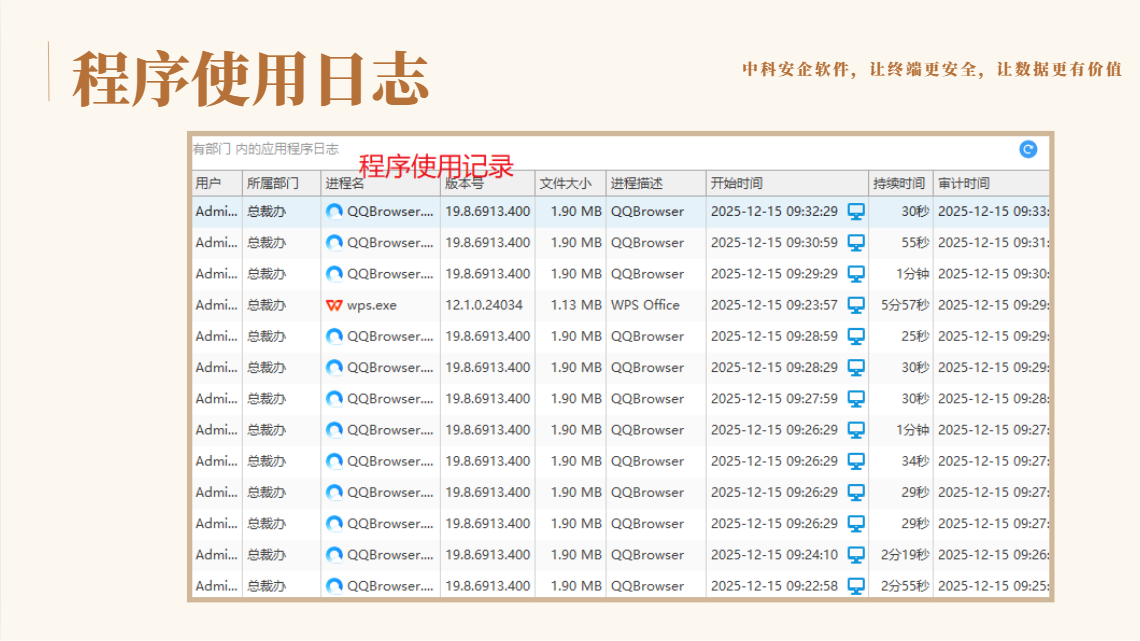Click monitor icon in 09:29:29 start time row
The image size is (1140, 641).
856,274
